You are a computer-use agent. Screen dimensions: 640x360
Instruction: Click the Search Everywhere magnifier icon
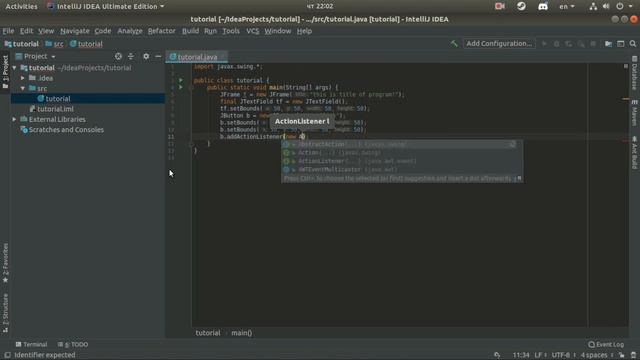click(633, 44)
